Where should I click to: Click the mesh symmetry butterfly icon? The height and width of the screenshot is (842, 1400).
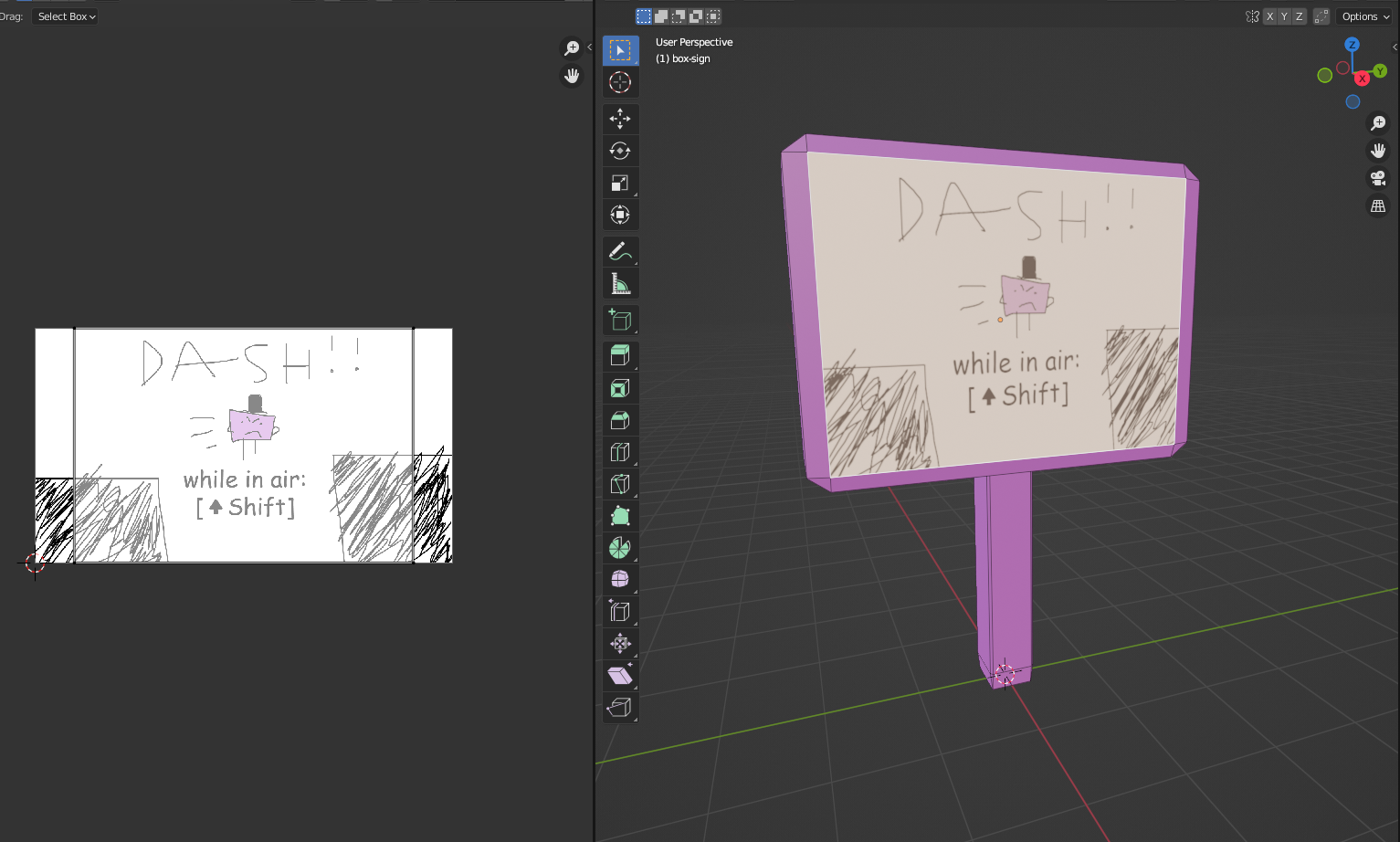[1252, 16]
